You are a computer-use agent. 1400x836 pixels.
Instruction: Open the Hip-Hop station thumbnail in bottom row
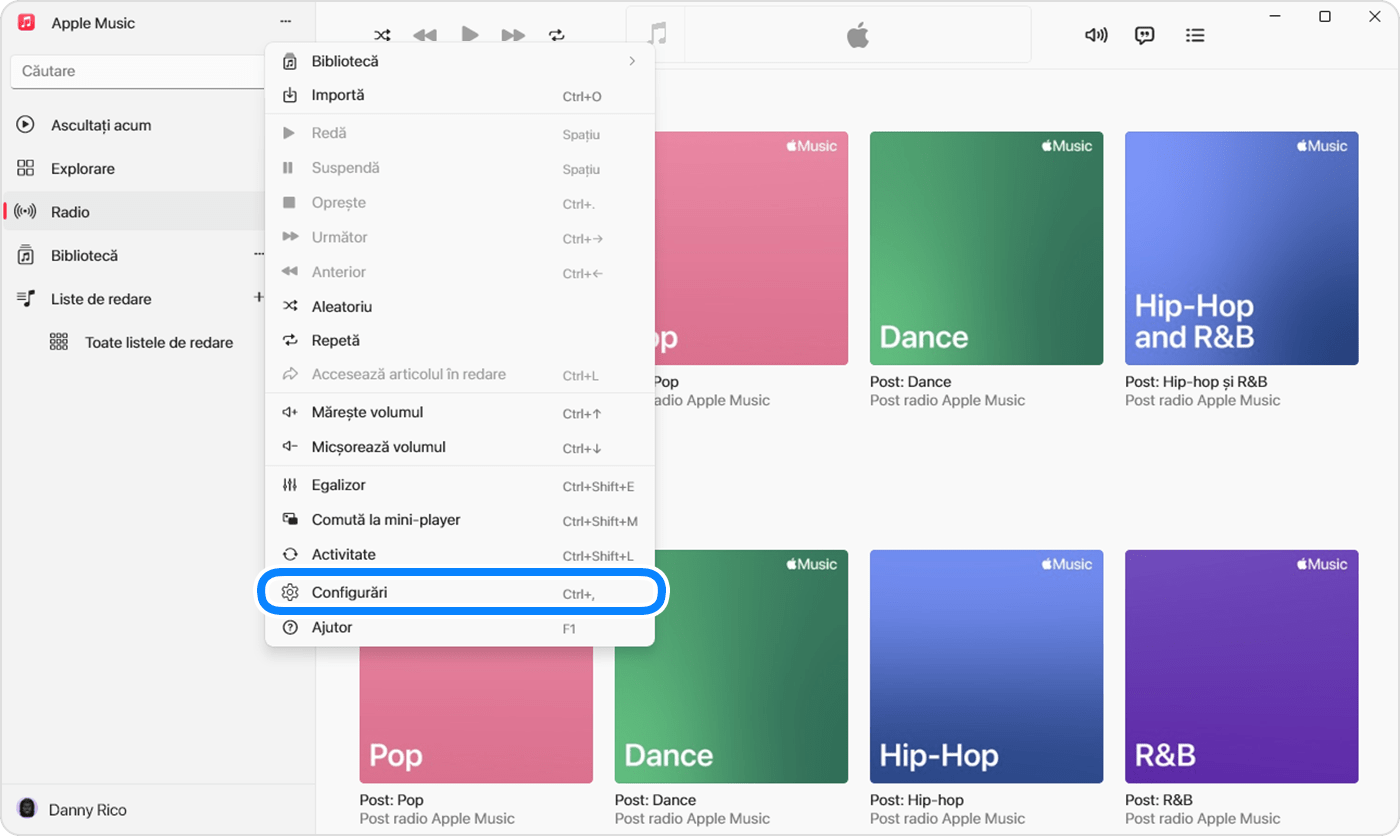pos(986,666)
